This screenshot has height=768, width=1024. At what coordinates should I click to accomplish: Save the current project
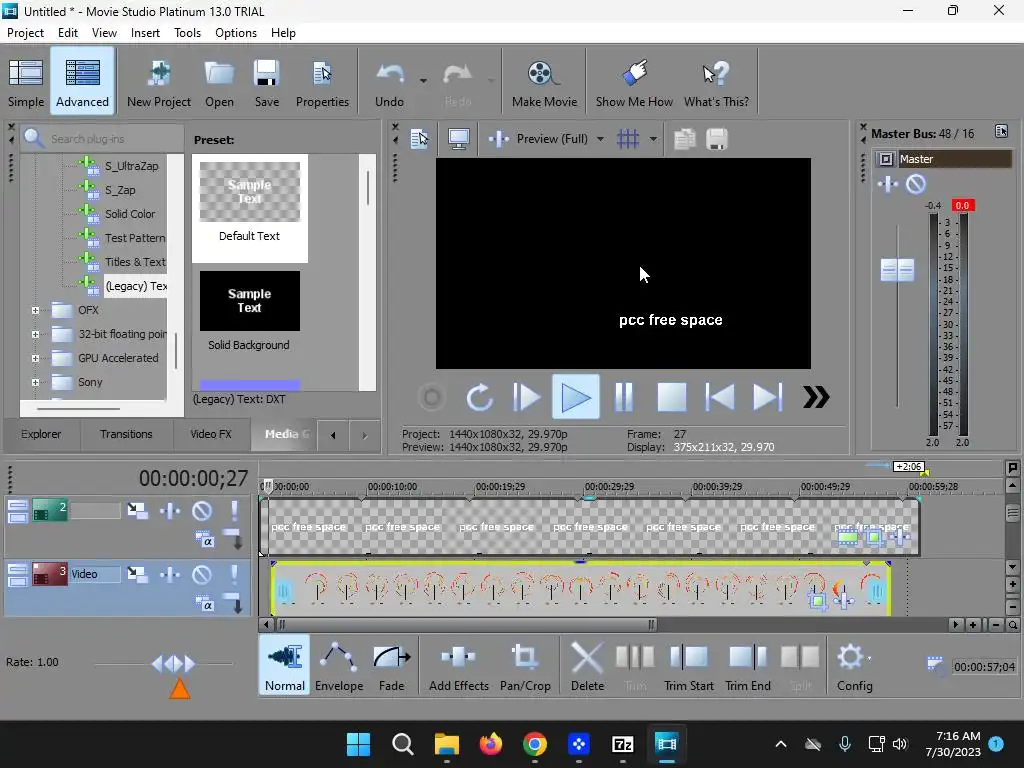click(266, 82)
